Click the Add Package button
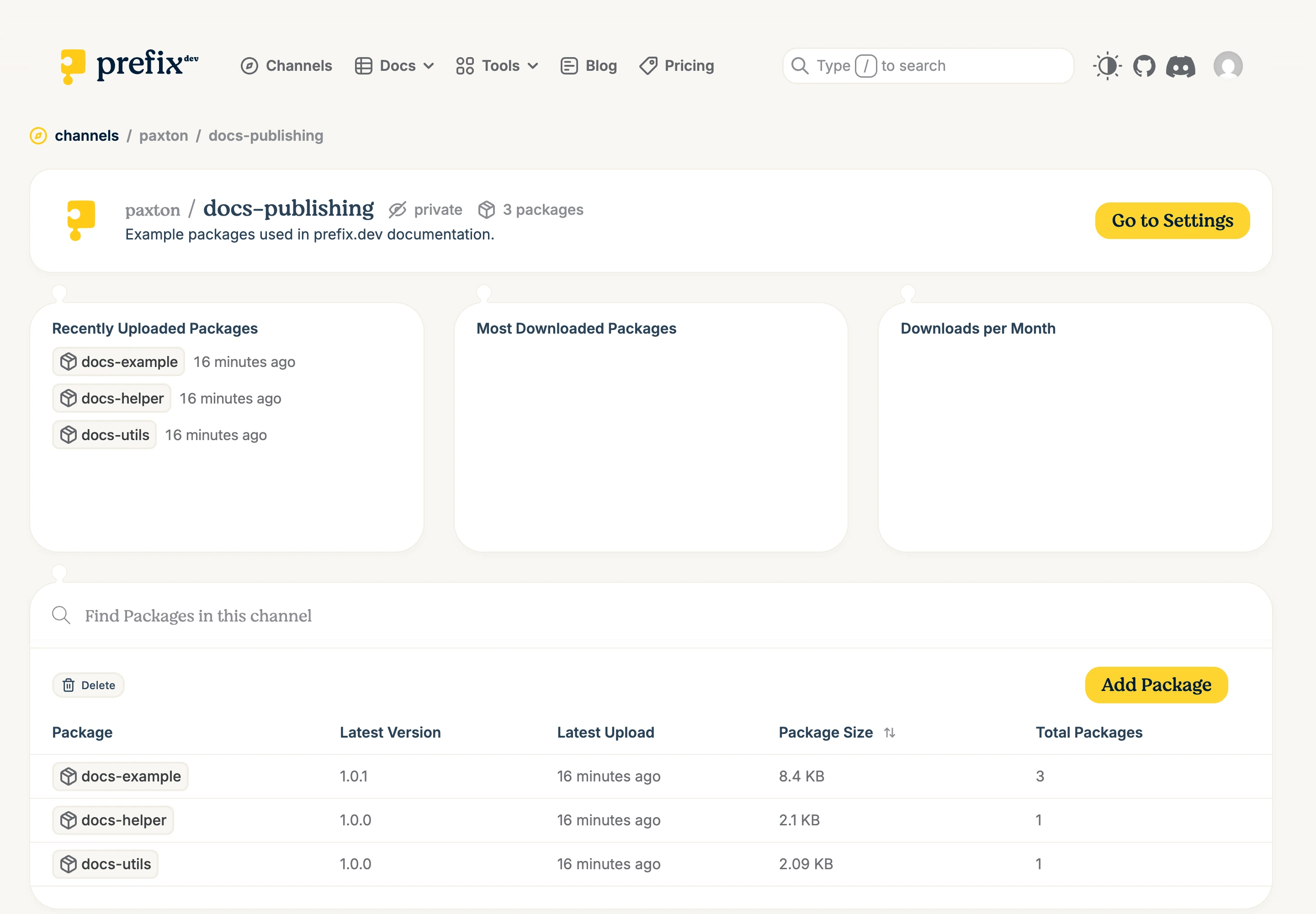Viewport: 1316px width, 914px height. 1156,685
